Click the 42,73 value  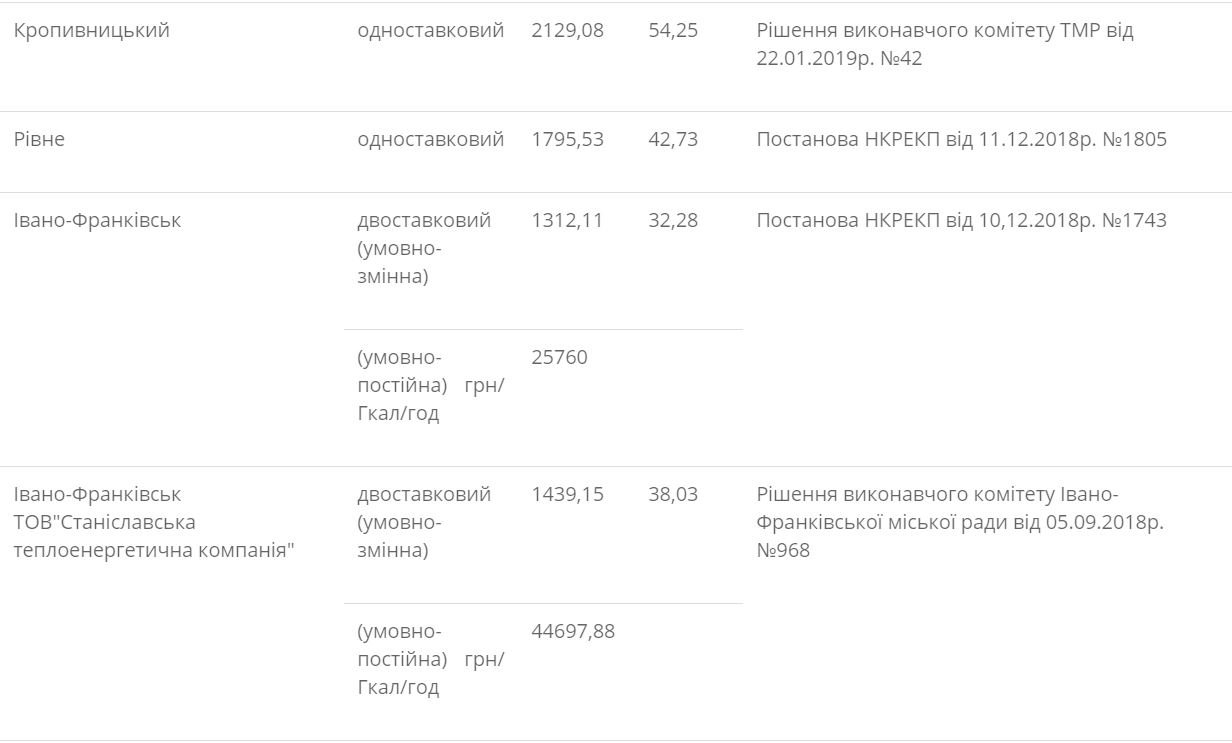673,139
